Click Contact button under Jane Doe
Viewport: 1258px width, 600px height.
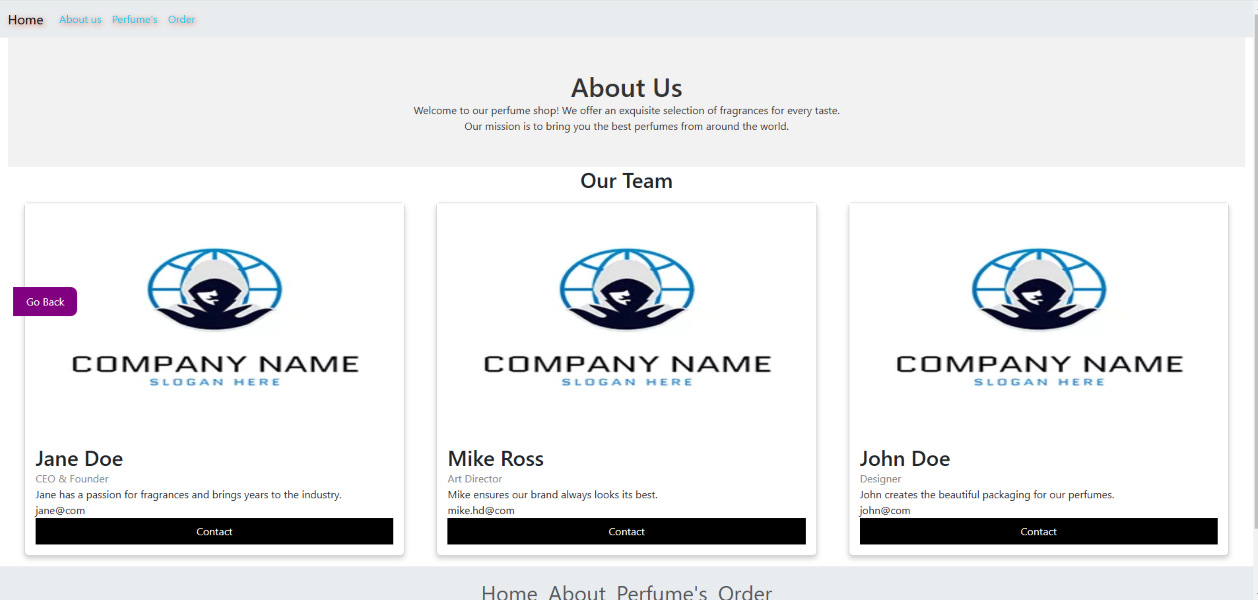214,532
